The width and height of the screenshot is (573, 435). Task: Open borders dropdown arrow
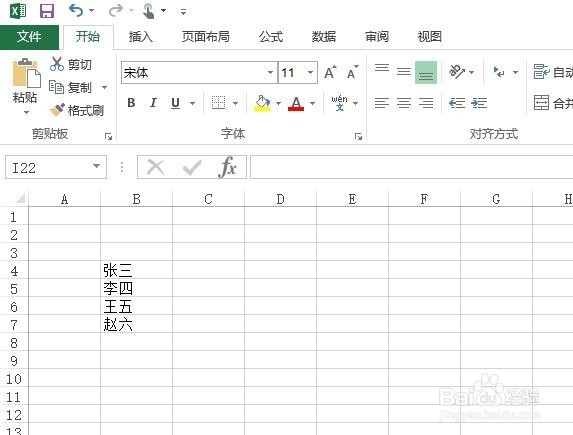point(236,103)
